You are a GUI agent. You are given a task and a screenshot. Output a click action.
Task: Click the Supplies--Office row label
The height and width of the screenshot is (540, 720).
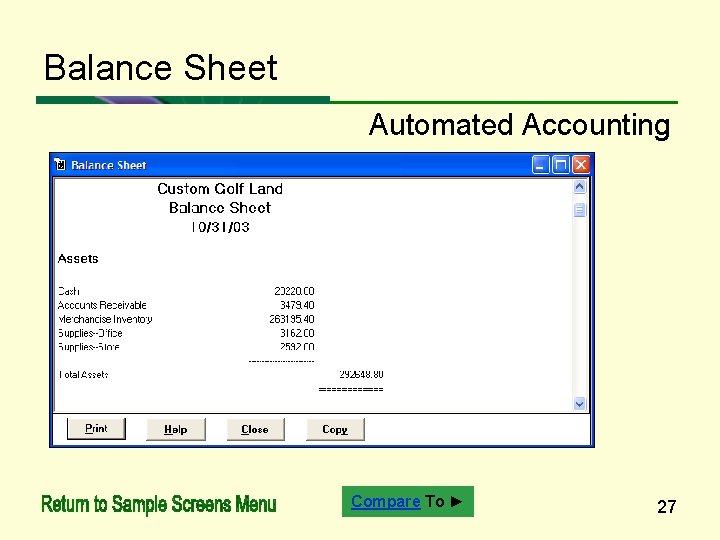tap(90, 333)
